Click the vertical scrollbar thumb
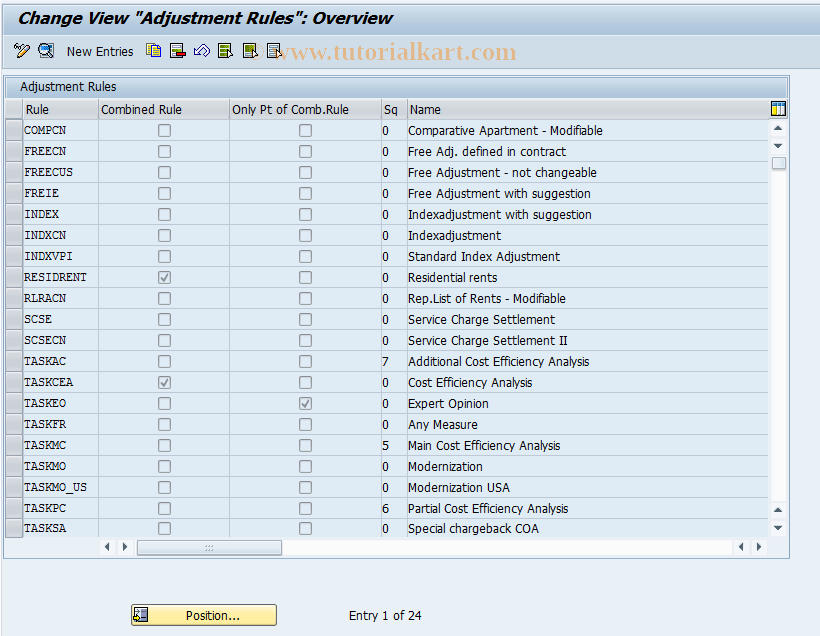Image resolution: width=820 pixels, height=636 pixels. (x=779, y=163)
